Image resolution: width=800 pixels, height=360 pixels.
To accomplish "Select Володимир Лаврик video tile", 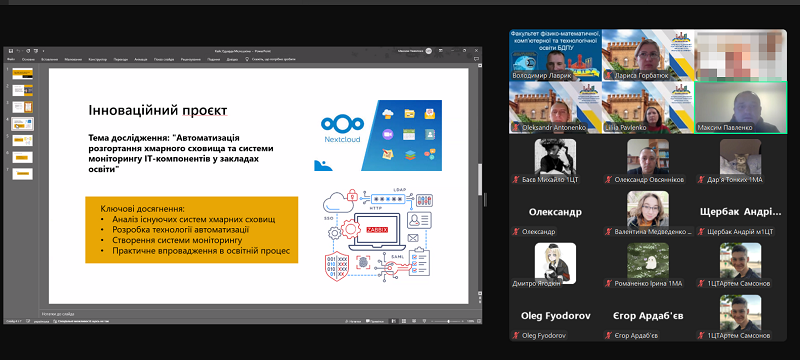I will pyautogui.click(x=555, y=55).
